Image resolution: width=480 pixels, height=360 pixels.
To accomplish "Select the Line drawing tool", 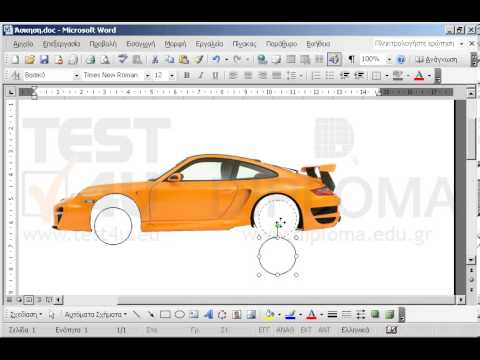I will (x=136, y=314).
